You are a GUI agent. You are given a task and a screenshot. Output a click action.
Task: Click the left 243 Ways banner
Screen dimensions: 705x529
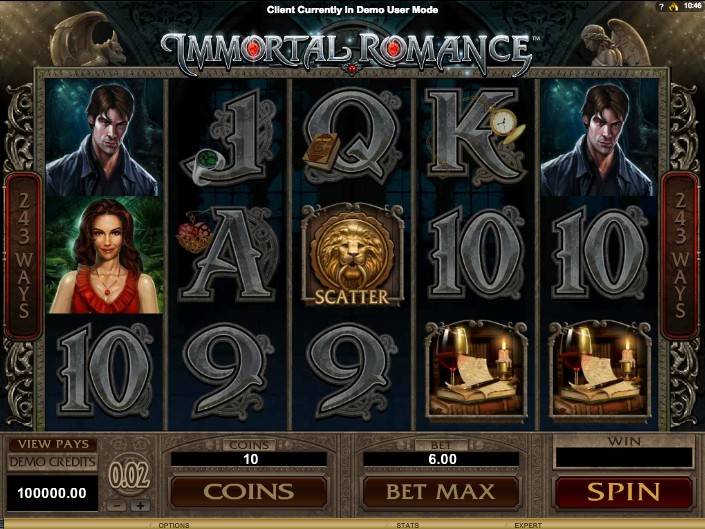(23, 256)
